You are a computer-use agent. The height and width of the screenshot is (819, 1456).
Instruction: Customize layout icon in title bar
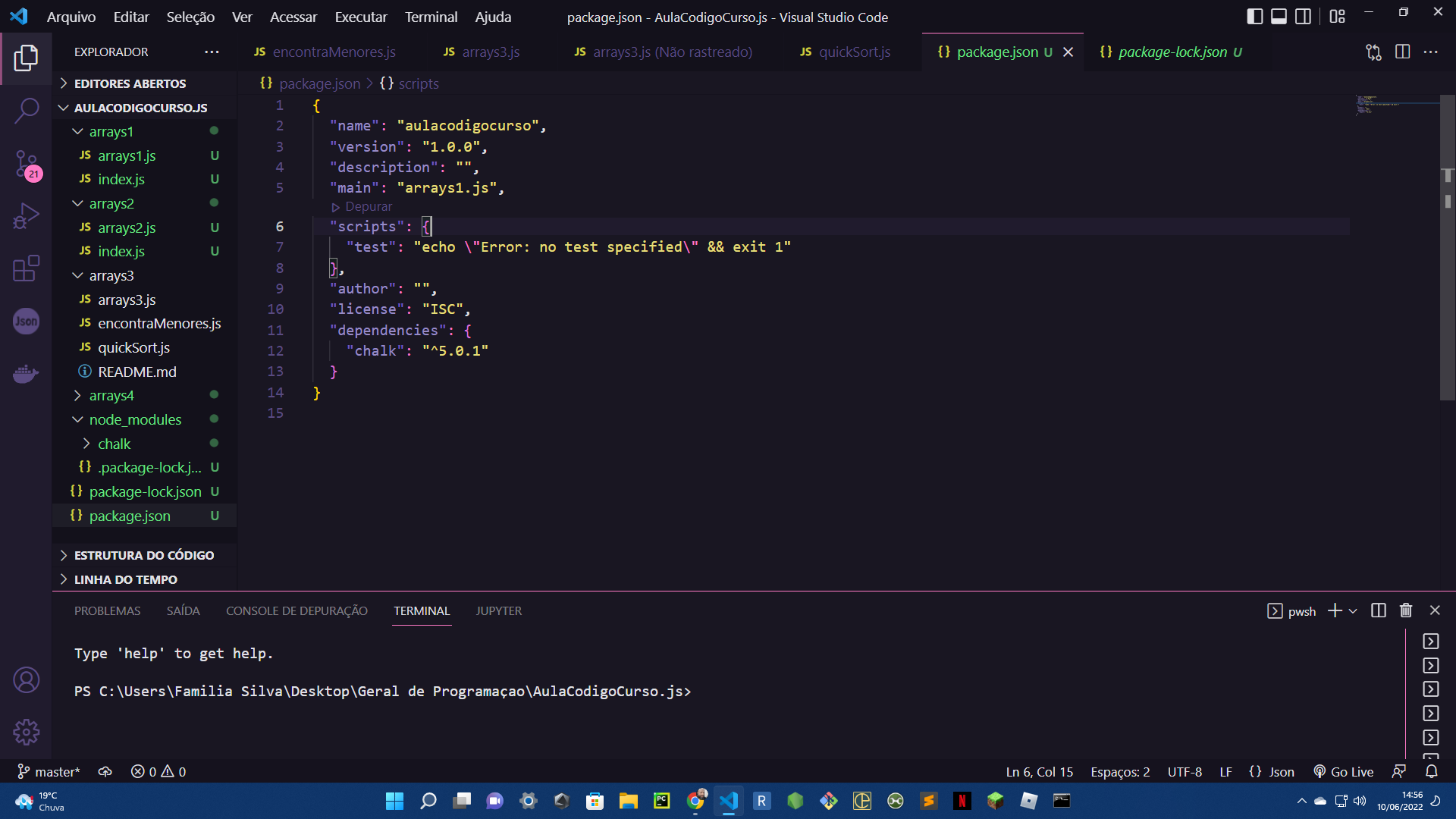(x=1337, y=17)
